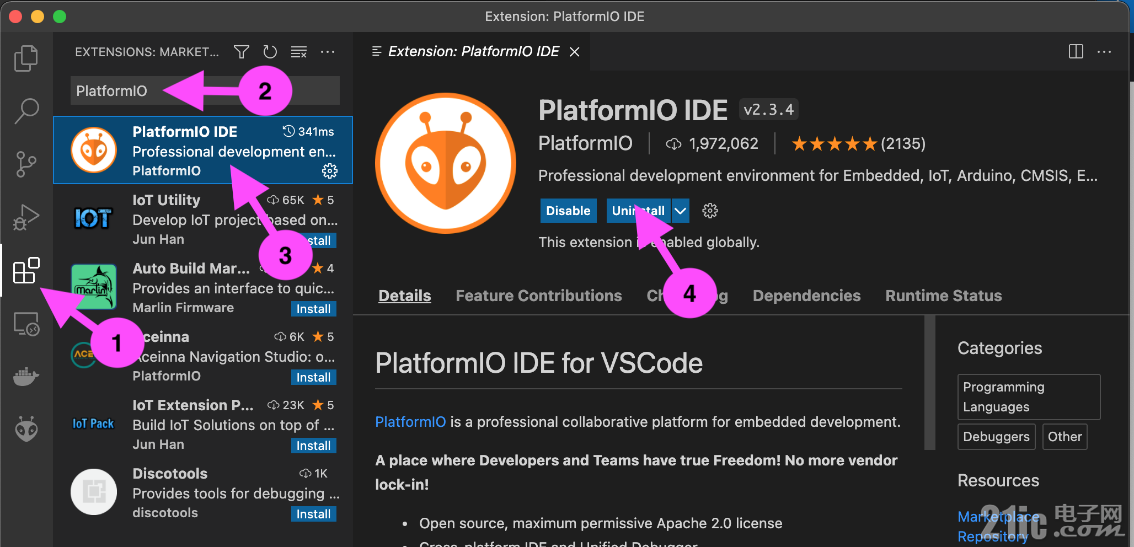Install the Auto Build Marlin extension
The width and height of the screenshot is (1134, 547).
[x=314, y=309]
